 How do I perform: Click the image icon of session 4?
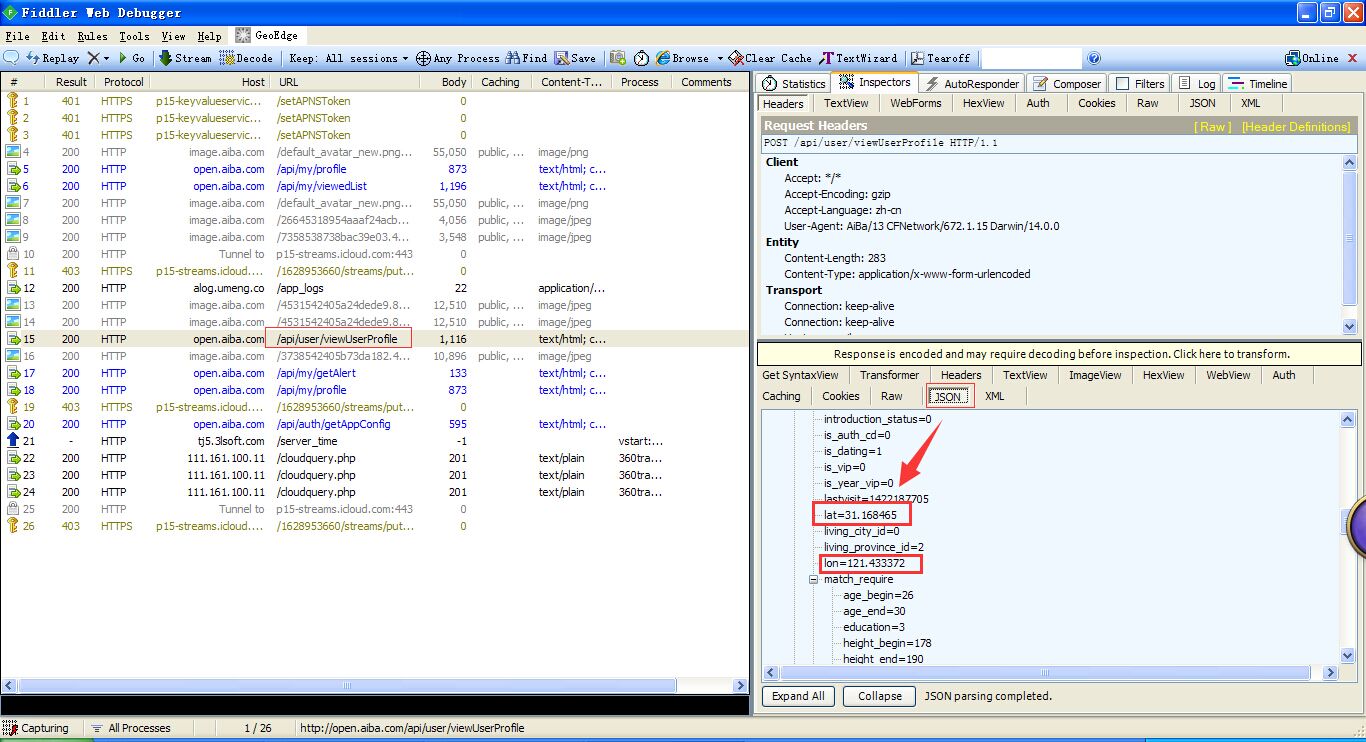pos(13,152)
